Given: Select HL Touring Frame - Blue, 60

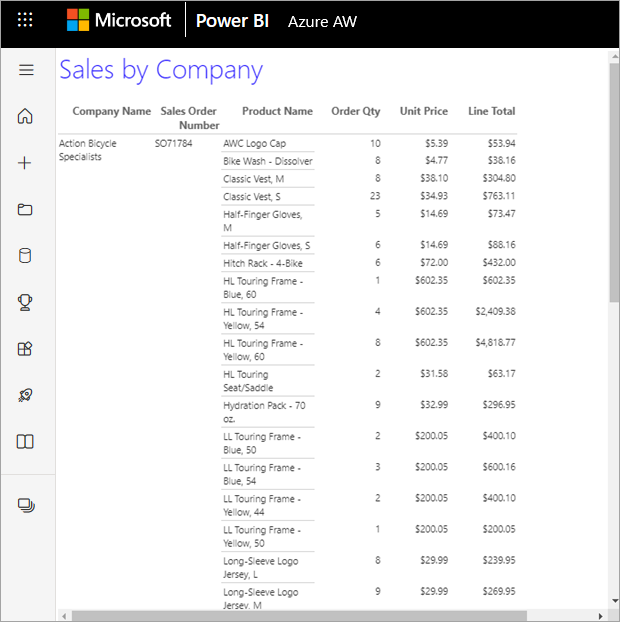Looking at the screenshot, I should click(x=263, y=288).
